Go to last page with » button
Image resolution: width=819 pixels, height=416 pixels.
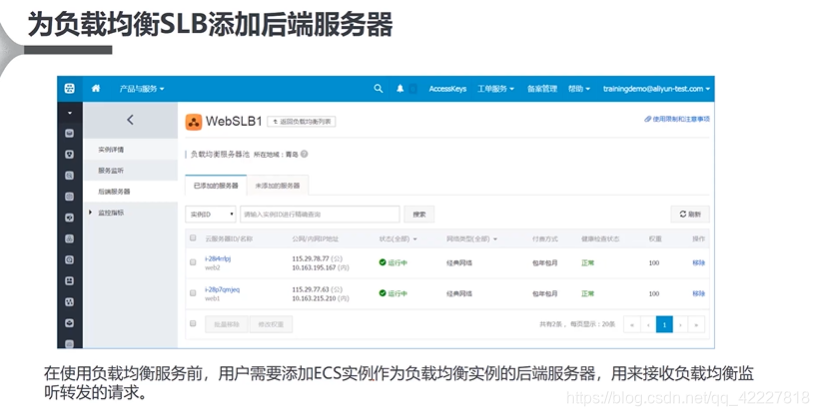pos(696,325)
